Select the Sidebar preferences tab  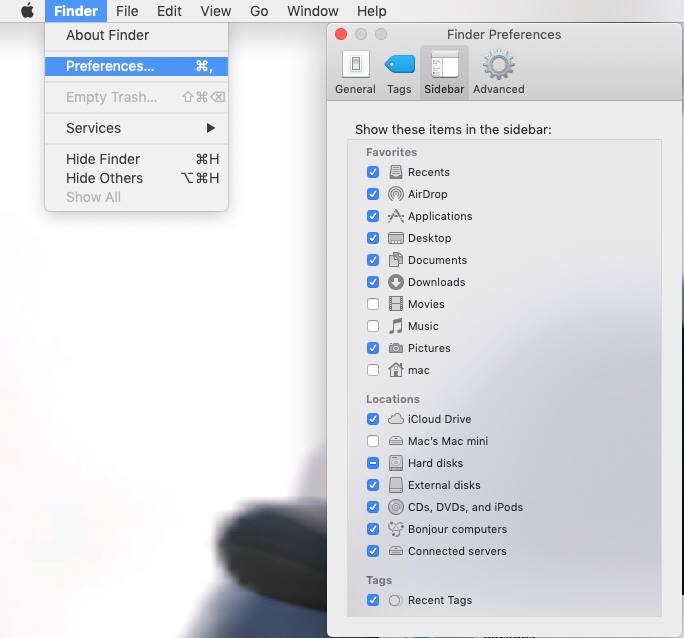(444, 72)
